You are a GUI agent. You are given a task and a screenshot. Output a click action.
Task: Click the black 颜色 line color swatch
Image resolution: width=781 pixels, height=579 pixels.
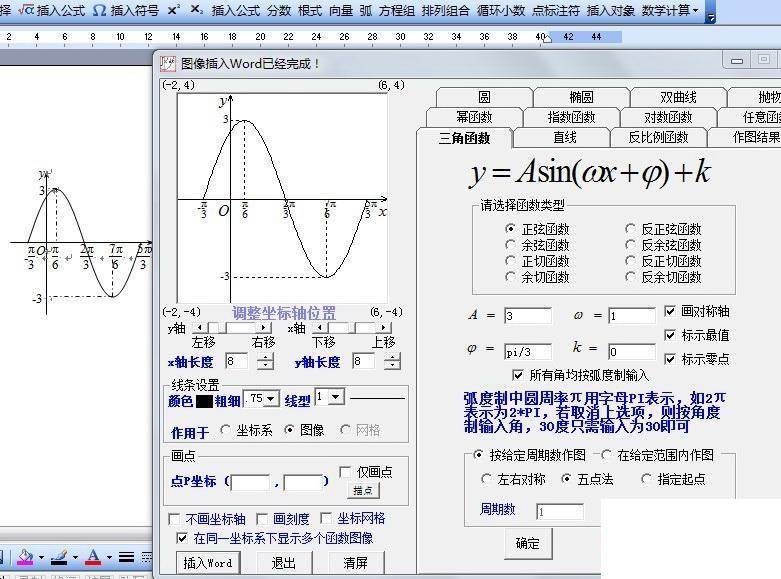pyautogui.click(x=204, y=401)
